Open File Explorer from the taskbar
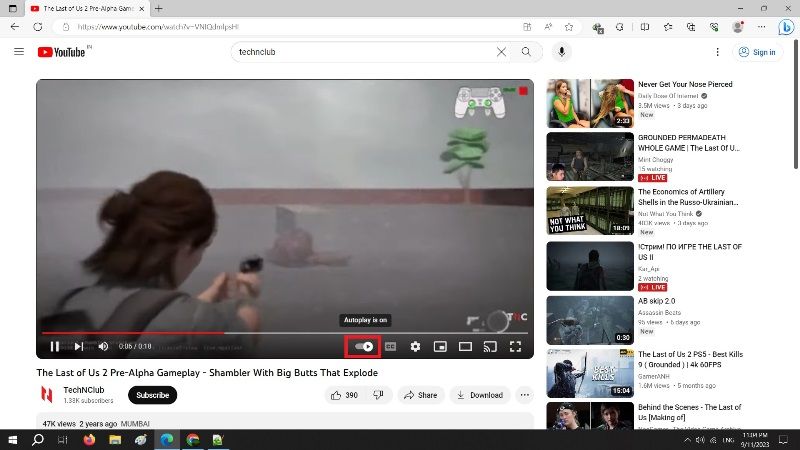Viewport: 800px width, 450px height. 115,440
